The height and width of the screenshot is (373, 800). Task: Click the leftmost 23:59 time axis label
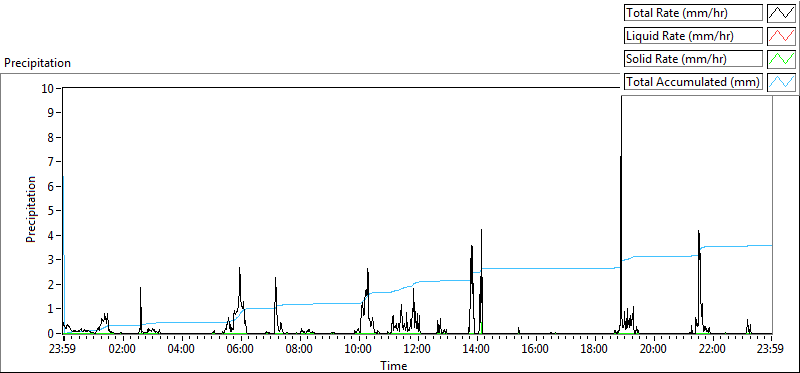click(63, 349)
